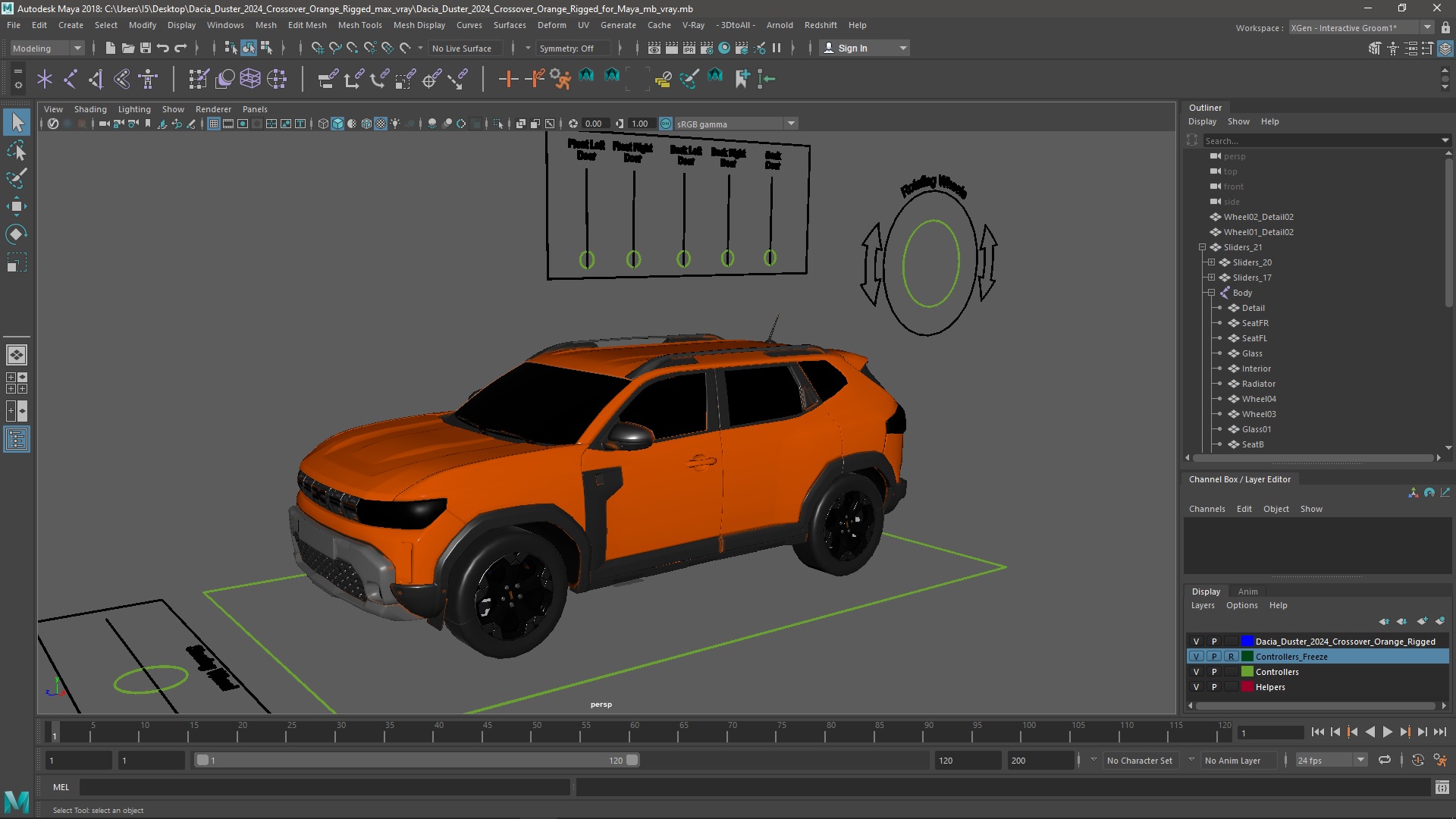Toggle reference R of Controllers_Freeze layer
The height and width of the screenshot is (819, 1456).
(x=1231, y=657)
